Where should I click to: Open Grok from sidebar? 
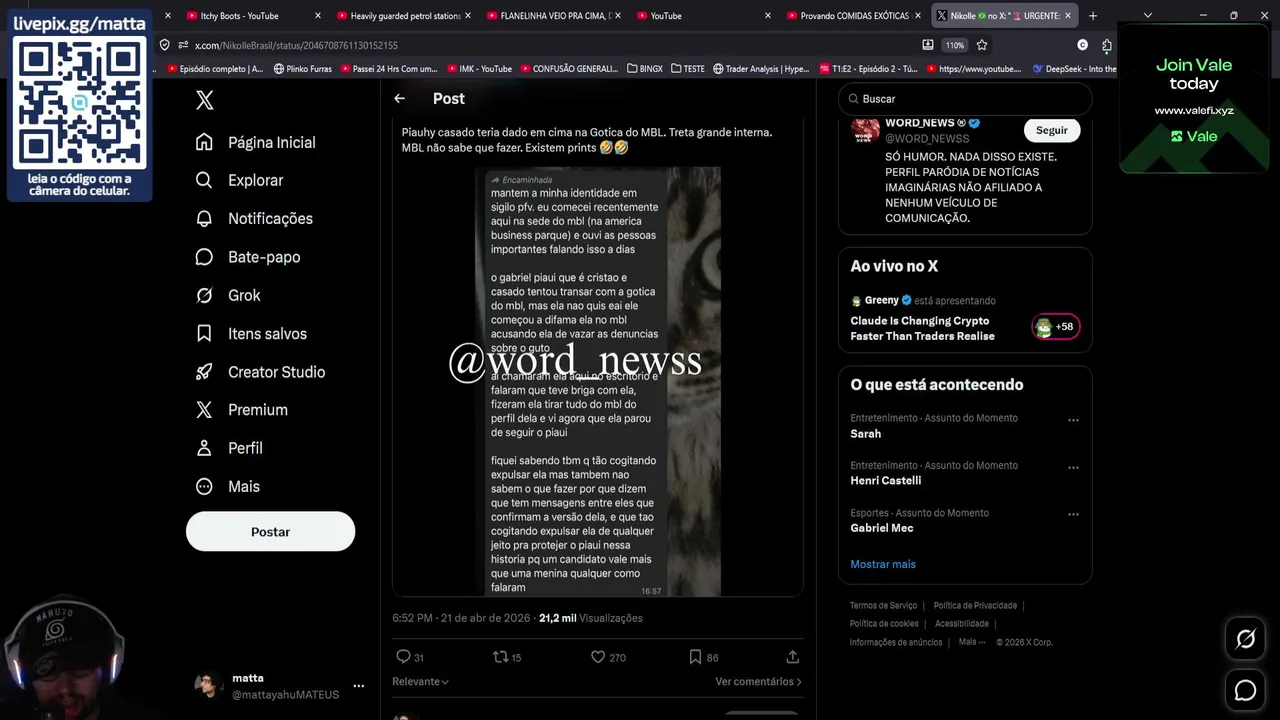(x=228, y=295)
